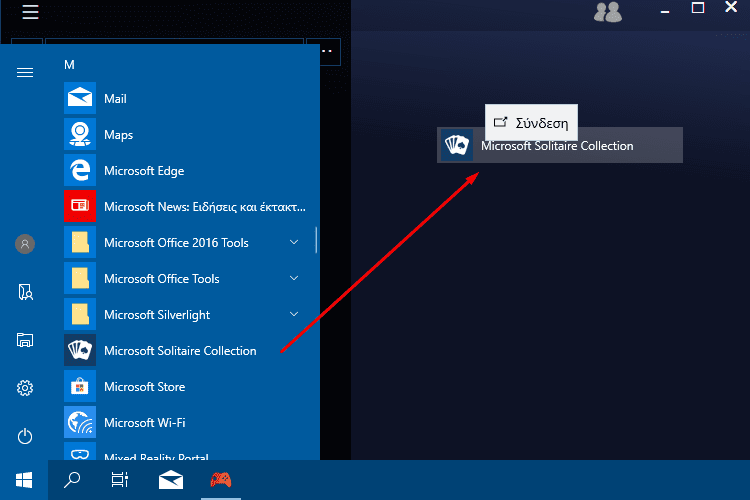This screenshot has width=750, height=500.
Task: Click the Mixed Reality Portal headset icon
Action: [80, 451]
